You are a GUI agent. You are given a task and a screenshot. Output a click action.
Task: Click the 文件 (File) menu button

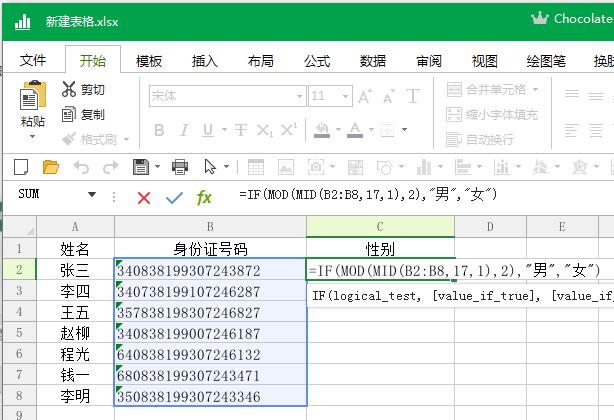pos(34,60)
